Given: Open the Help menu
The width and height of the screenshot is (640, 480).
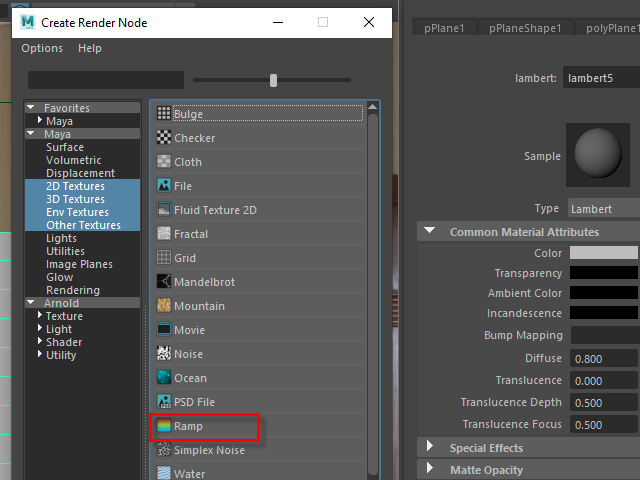Looking at the screenshot, I should 90,48.
